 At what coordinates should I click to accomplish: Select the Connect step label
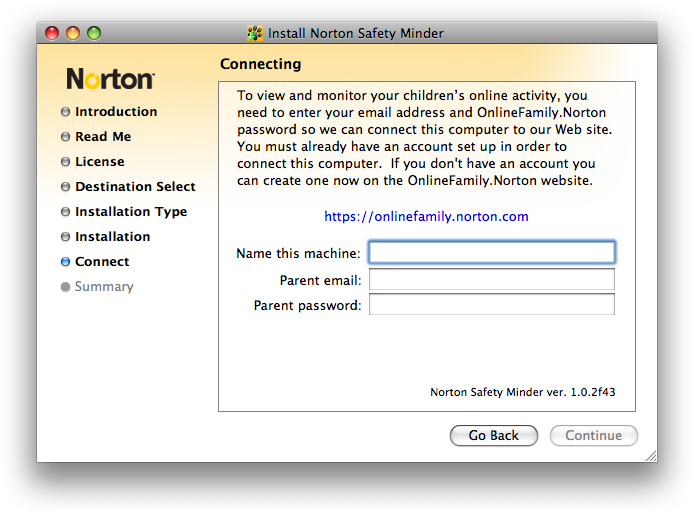[x=102, y=262]
